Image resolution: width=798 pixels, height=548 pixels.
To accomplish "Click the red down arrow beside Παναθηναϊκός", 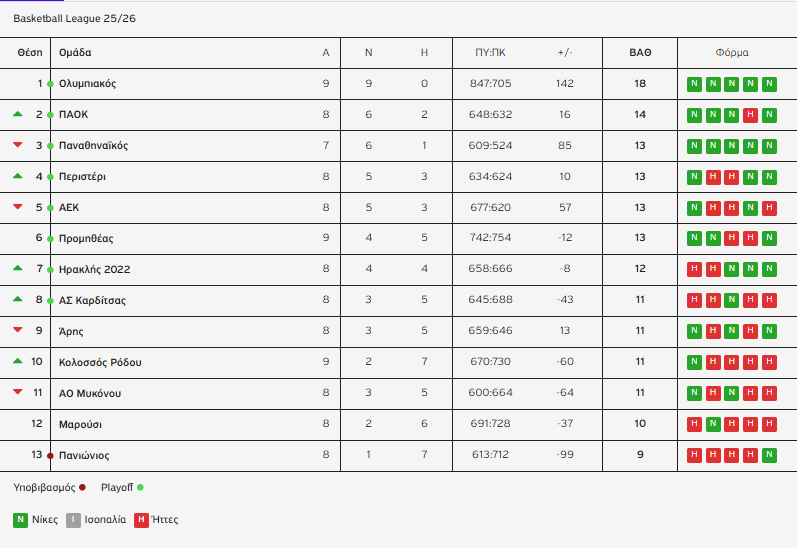I will (17, 145).
